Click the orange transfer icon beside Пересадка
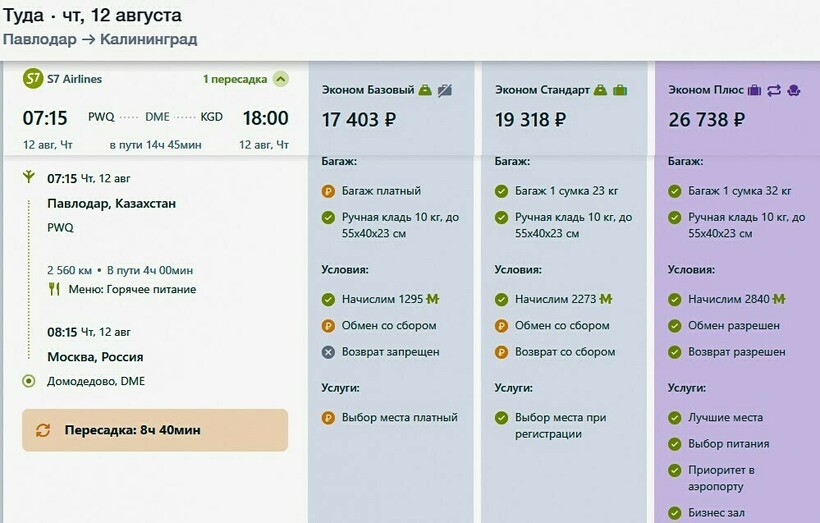The height and width of the screenshot is (523, 820). pyautogui.click(x=43, y=430)
